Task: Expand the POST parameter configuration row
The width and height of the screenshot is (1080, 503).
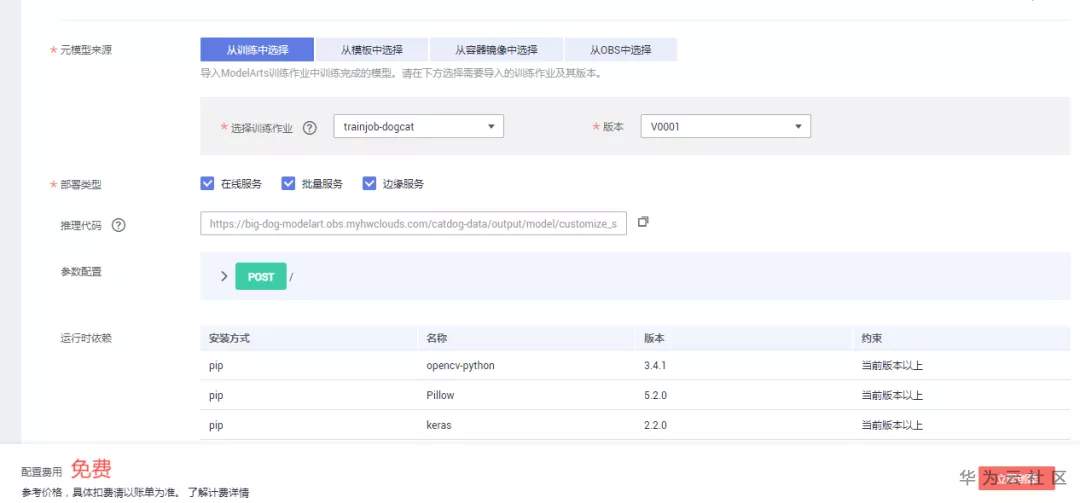Action: click(x=224, y=276)
